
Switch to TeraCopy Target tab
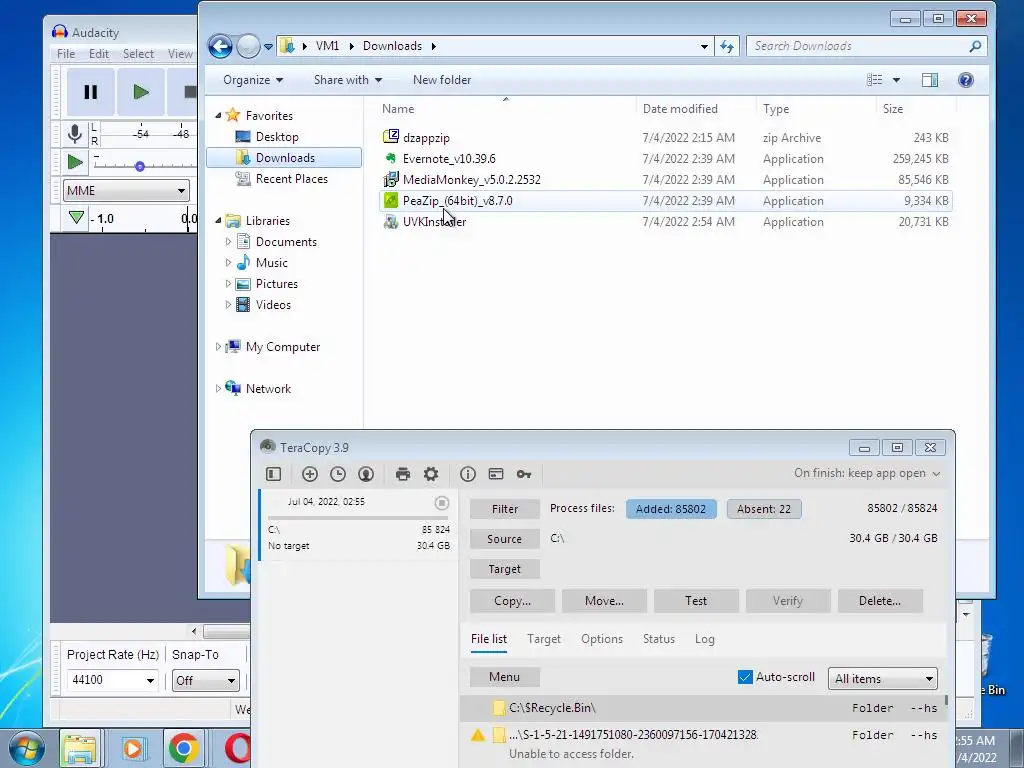coord(544,639)
